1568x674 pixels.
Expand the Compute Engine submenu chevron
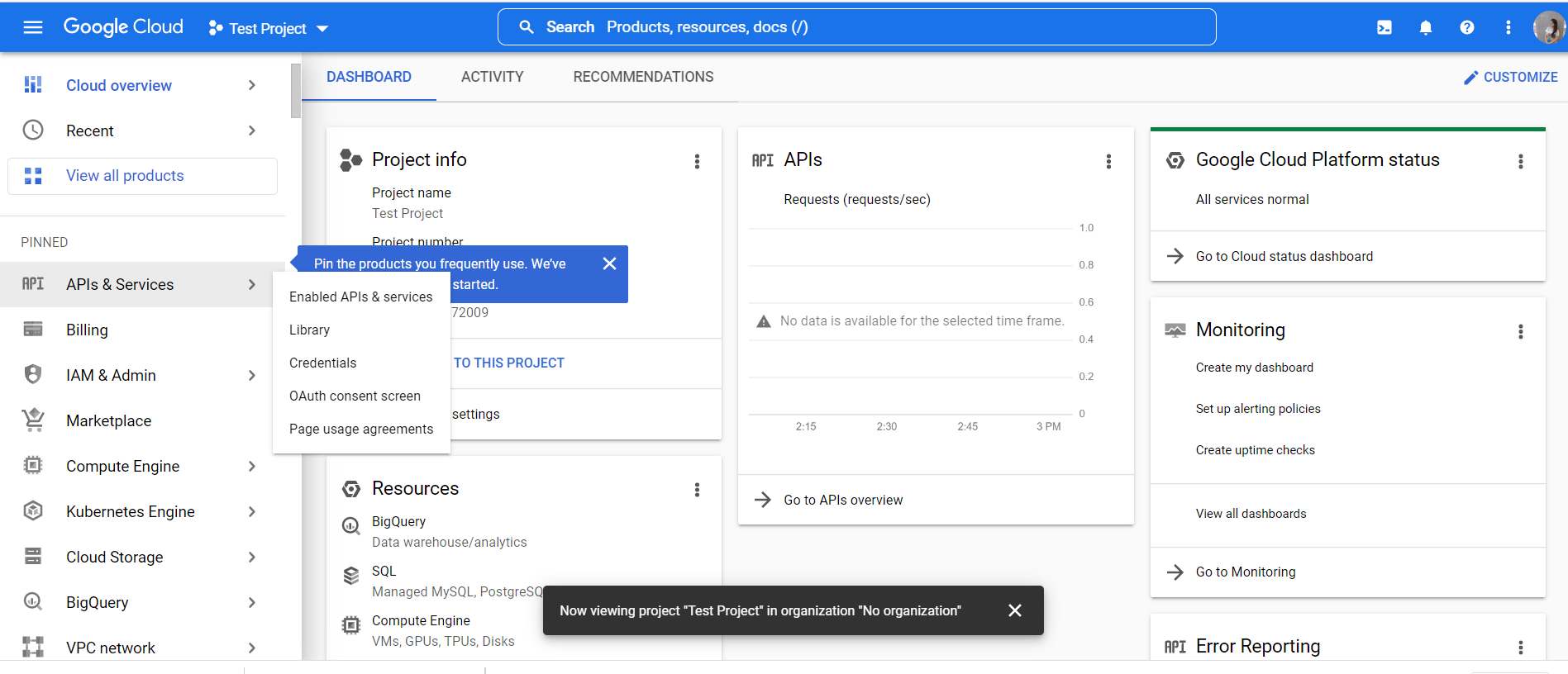(x=252, y=466)
